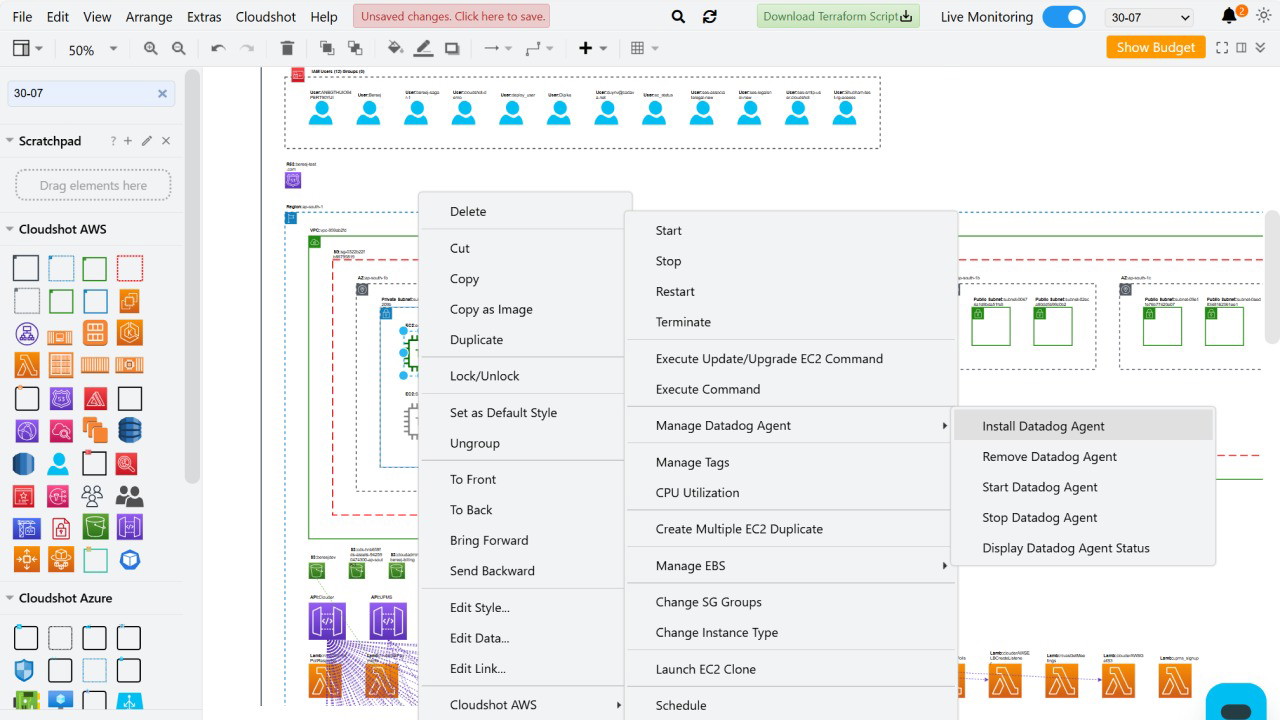Open the notifications bell

click(x=1229, y=17)
